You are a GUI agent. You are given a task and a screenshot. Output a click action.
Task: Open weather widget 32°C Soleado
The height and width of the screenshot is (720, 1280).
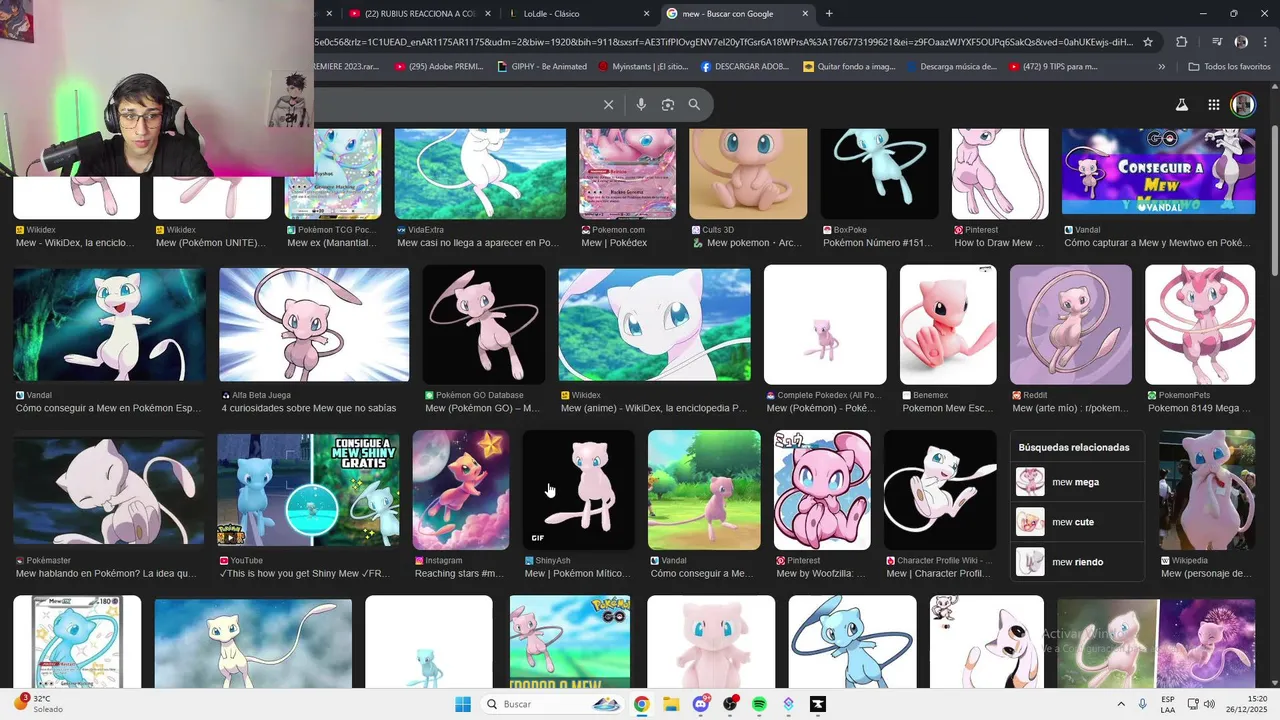38,704
